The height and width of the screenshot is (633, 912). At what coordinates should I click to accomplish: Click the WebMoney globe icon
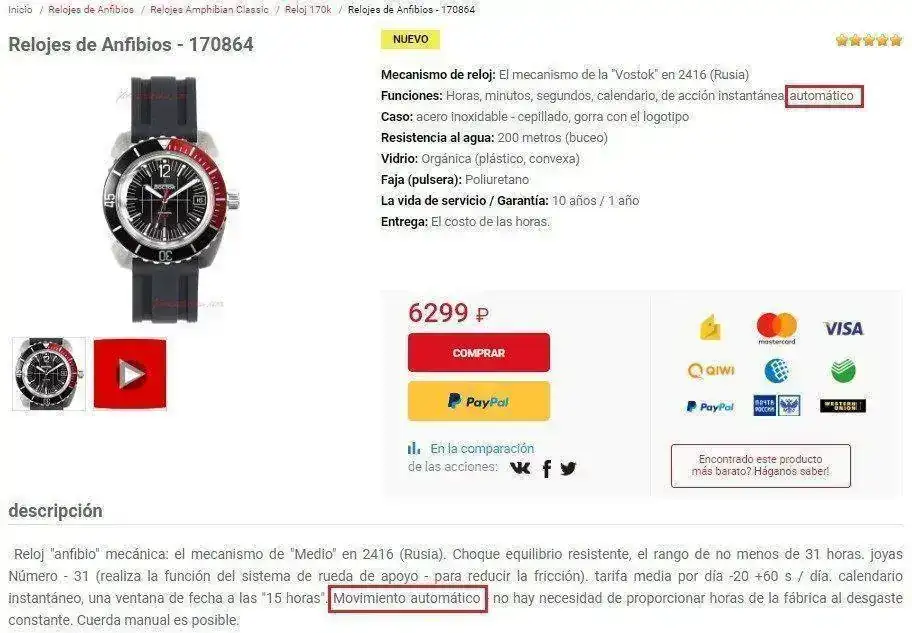coord(776,371)
